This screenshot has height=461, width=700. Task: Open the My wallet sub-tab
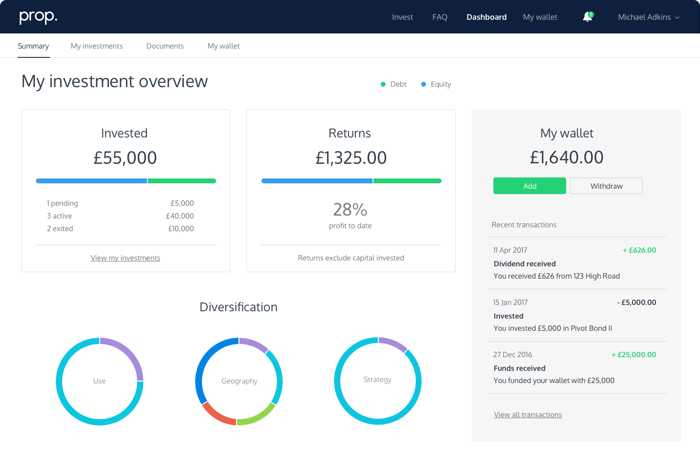(x=224, y=46)
